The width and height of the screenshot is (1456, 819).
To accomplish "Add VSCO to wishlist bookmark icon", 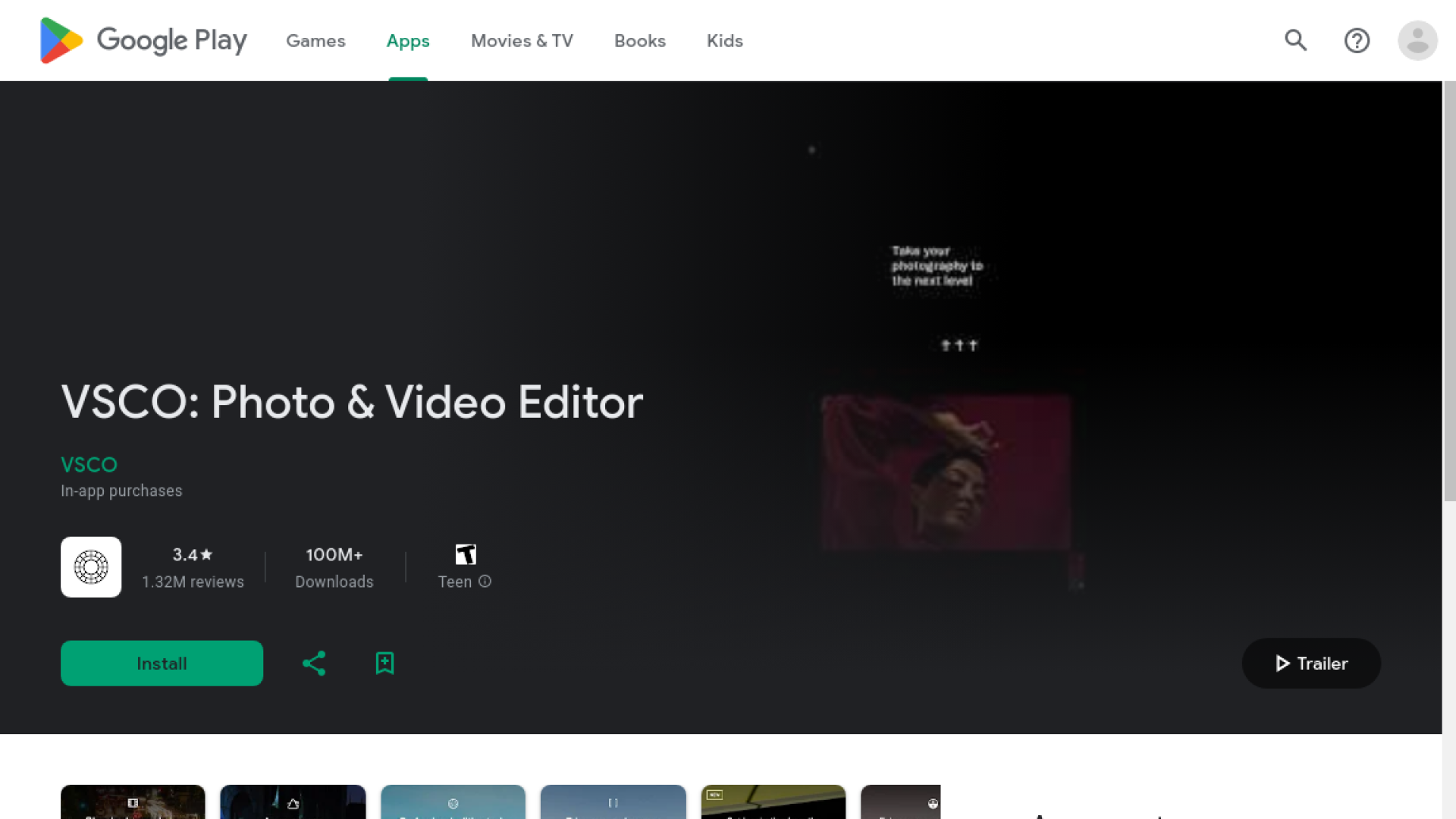I will (x=384, y=664).
